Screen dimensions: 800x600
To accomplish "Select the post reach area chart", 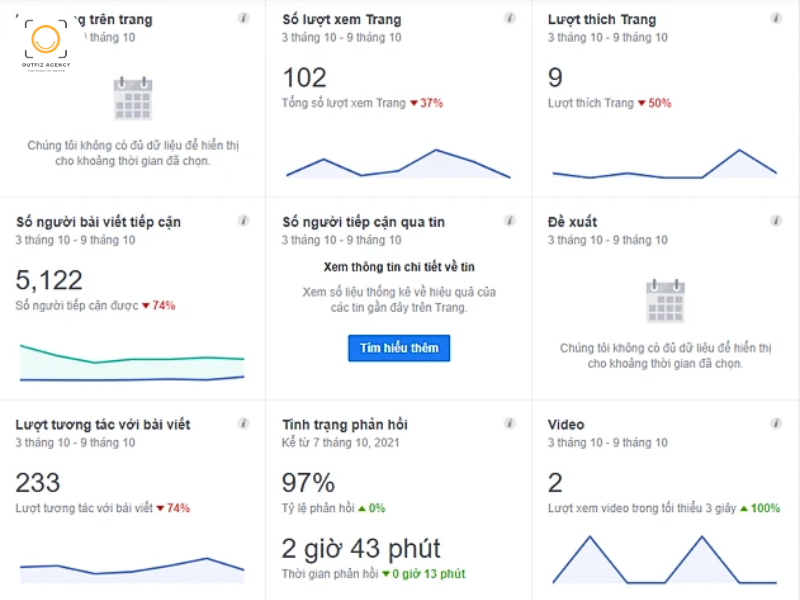I will click(132, 364).
